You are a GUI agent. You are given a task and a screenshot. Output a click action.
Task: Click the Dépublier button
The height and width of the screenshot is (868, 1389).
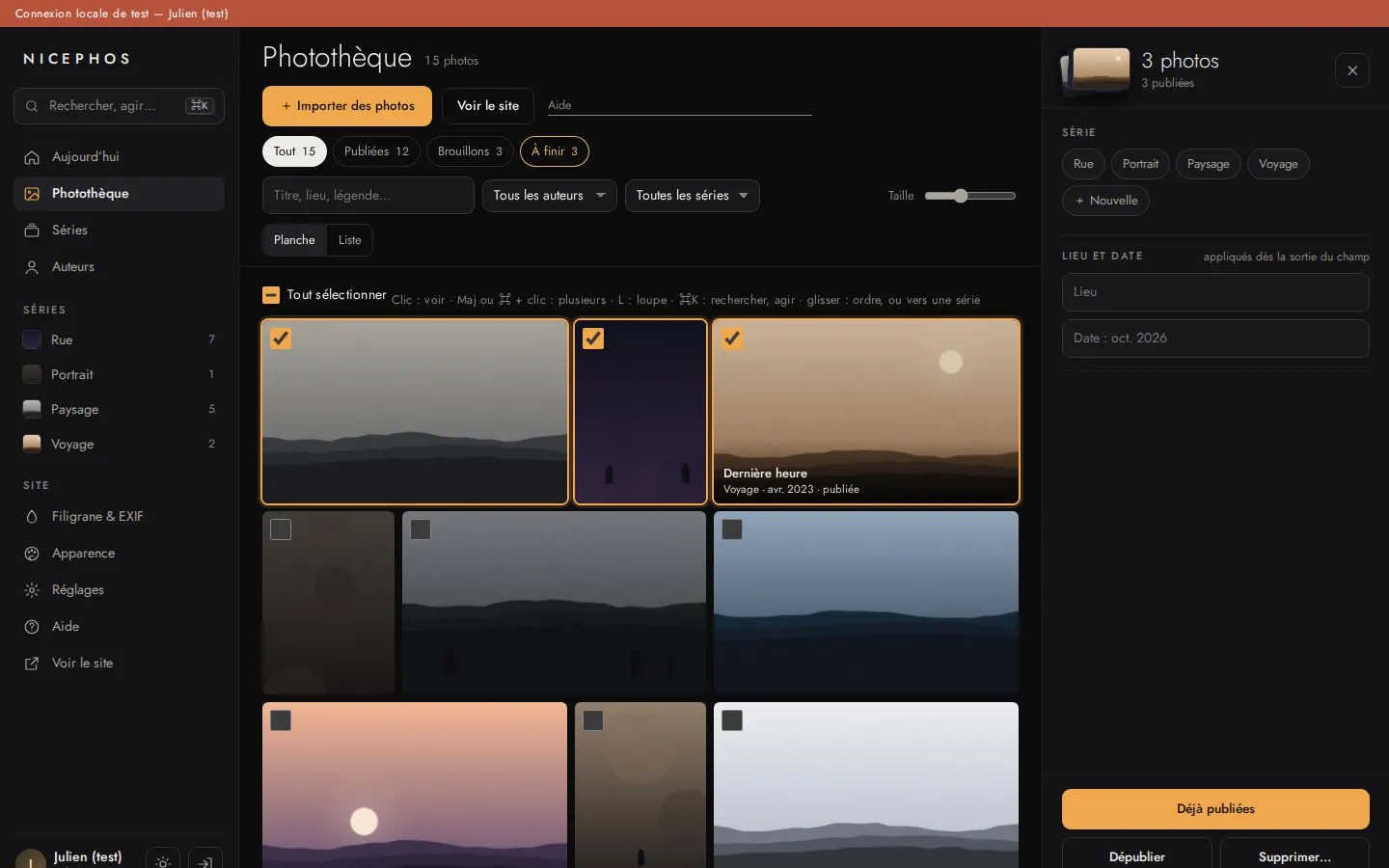(x=1137, y=856)
